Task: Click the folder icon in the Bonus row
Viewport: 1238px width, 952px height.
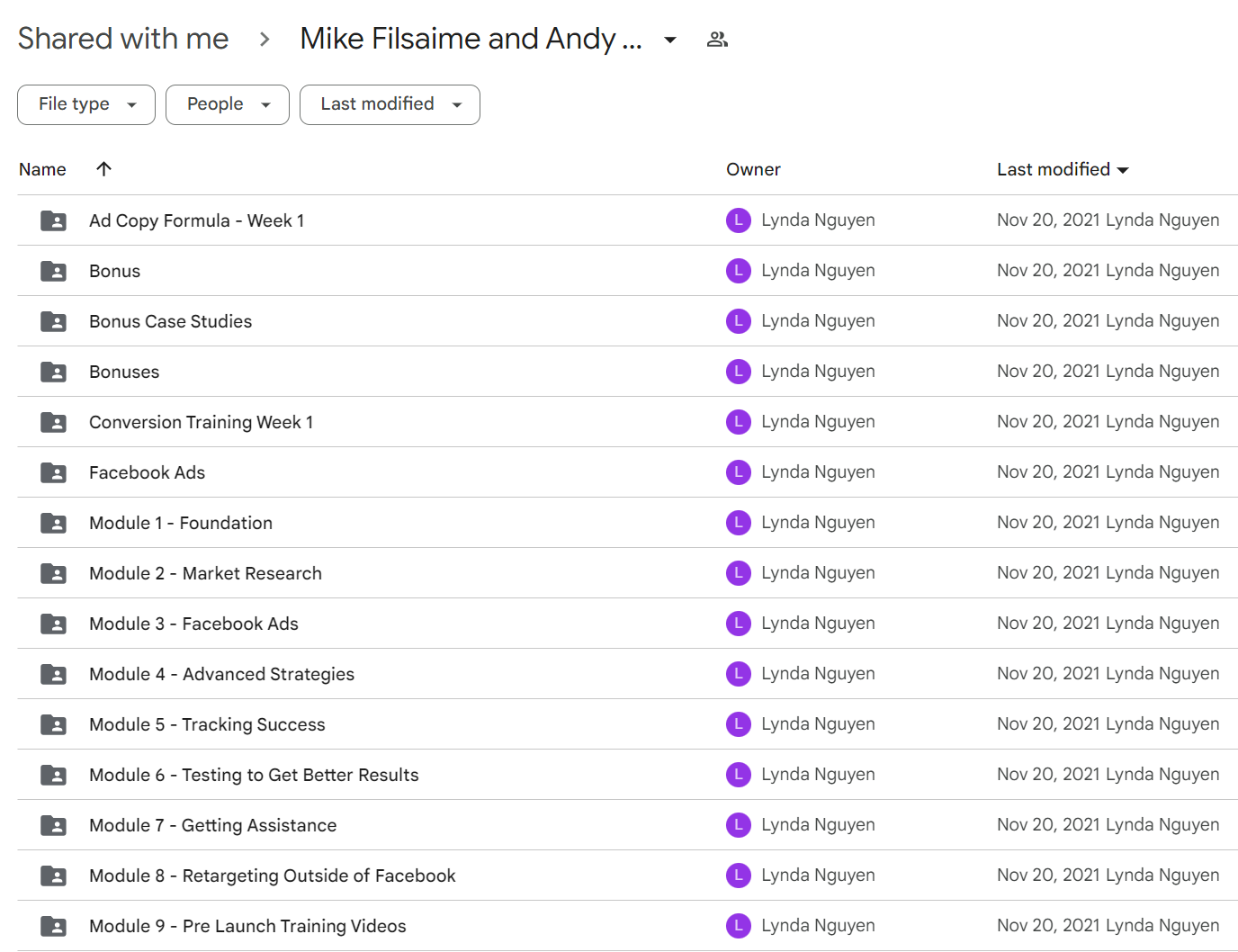Action: (53, 271)
